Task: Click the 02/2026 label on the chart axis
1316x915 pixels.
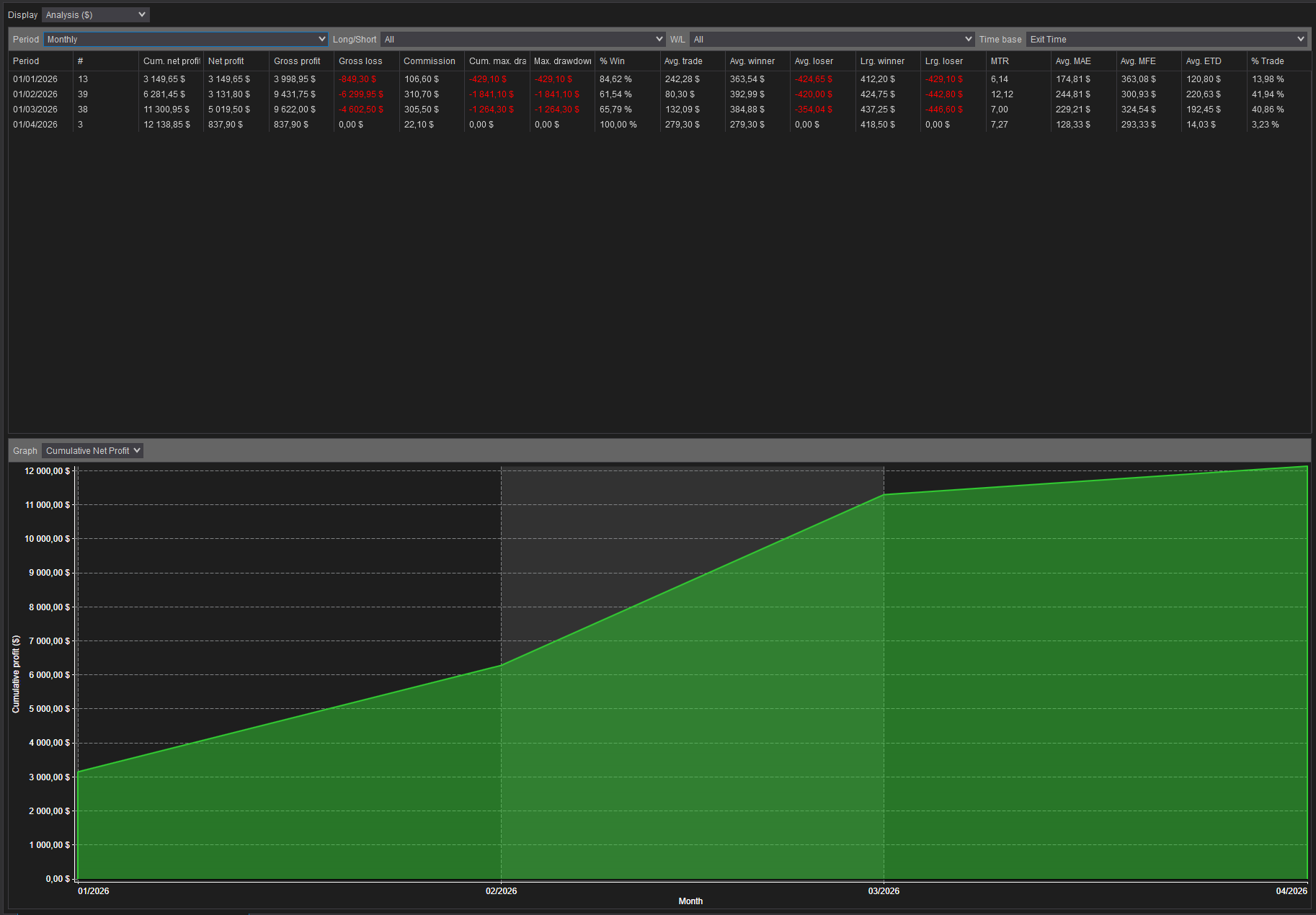Action: [x=502, y=891]
